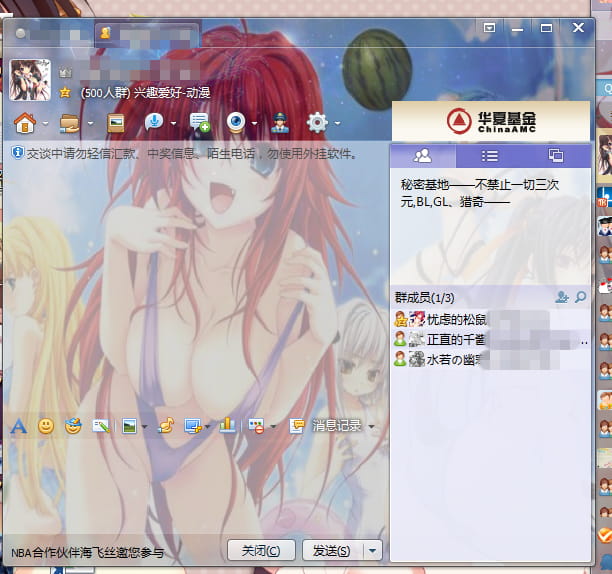This screenshot has height=574, width=612.
Task: Expand the 消息记录 message history dropdown
Action: 372,427
